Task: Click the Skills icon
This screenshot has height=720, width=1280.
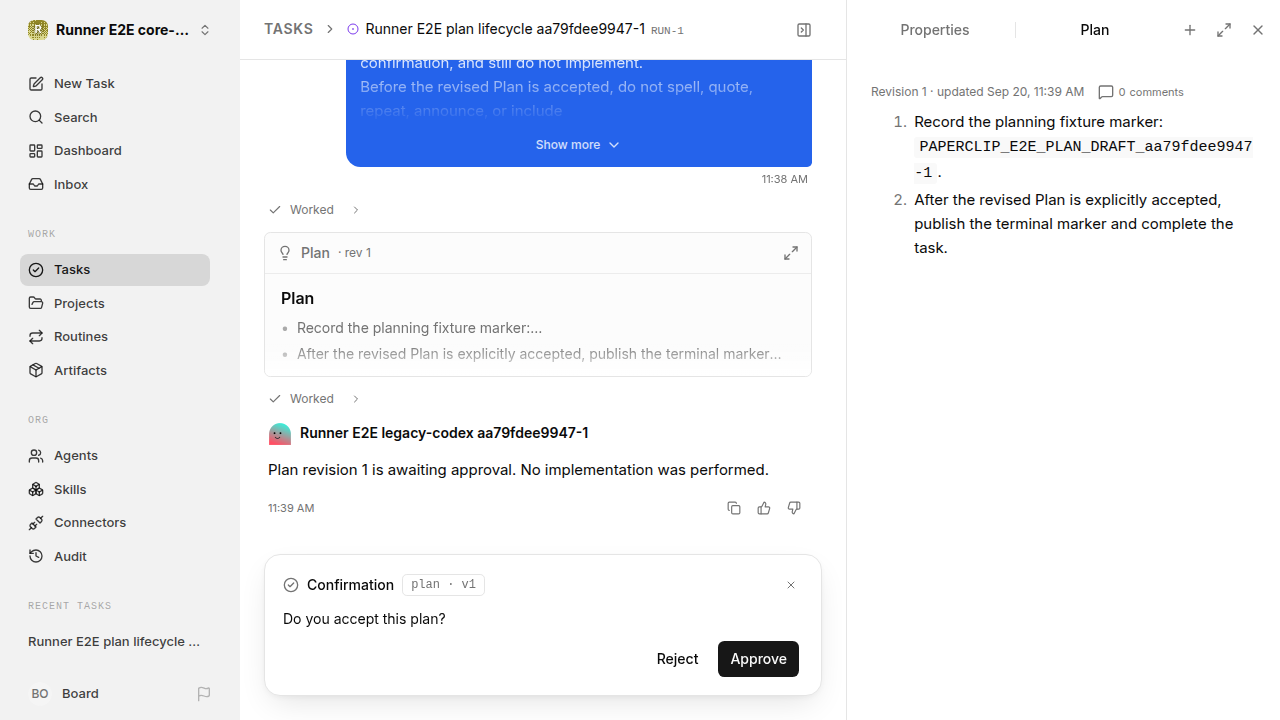Action: (36, 489)
